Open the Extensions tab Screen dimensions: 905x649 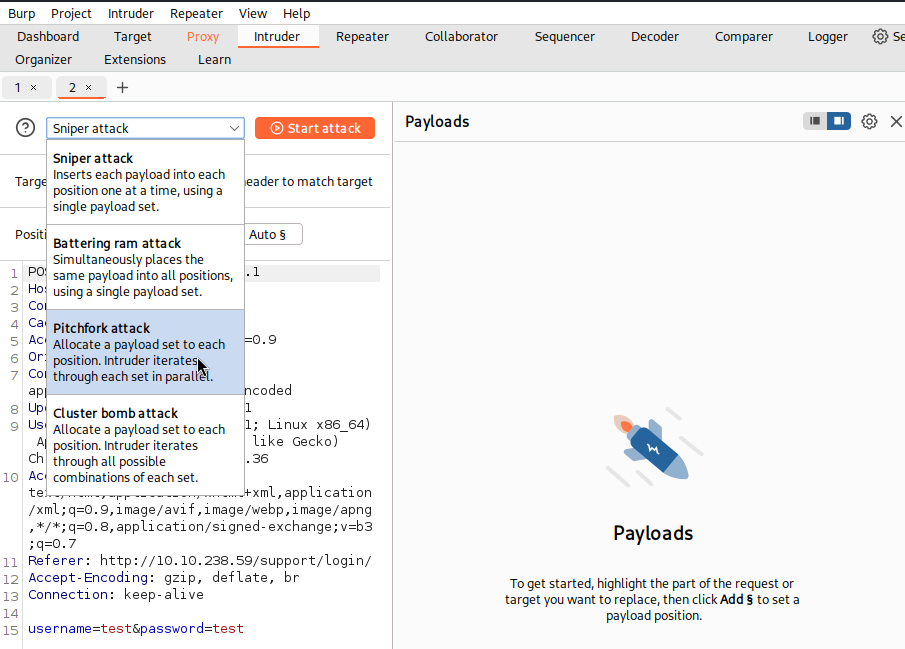point(134,59)
